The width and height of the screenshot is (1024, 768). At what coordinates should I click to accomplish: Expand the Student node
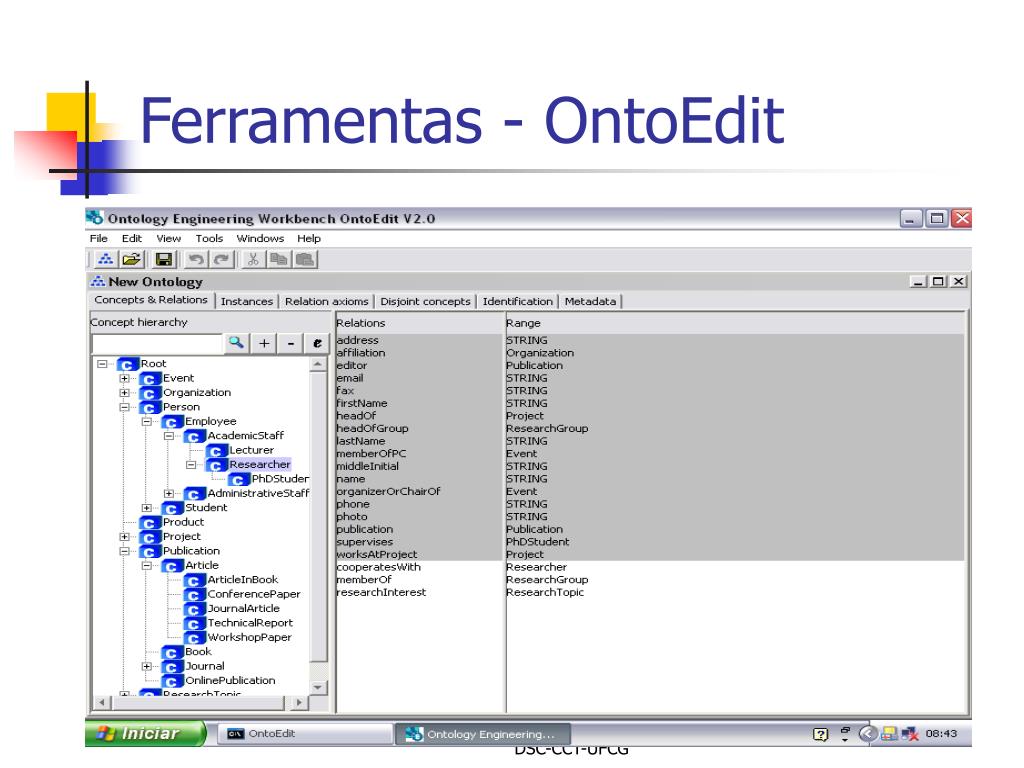146,507
